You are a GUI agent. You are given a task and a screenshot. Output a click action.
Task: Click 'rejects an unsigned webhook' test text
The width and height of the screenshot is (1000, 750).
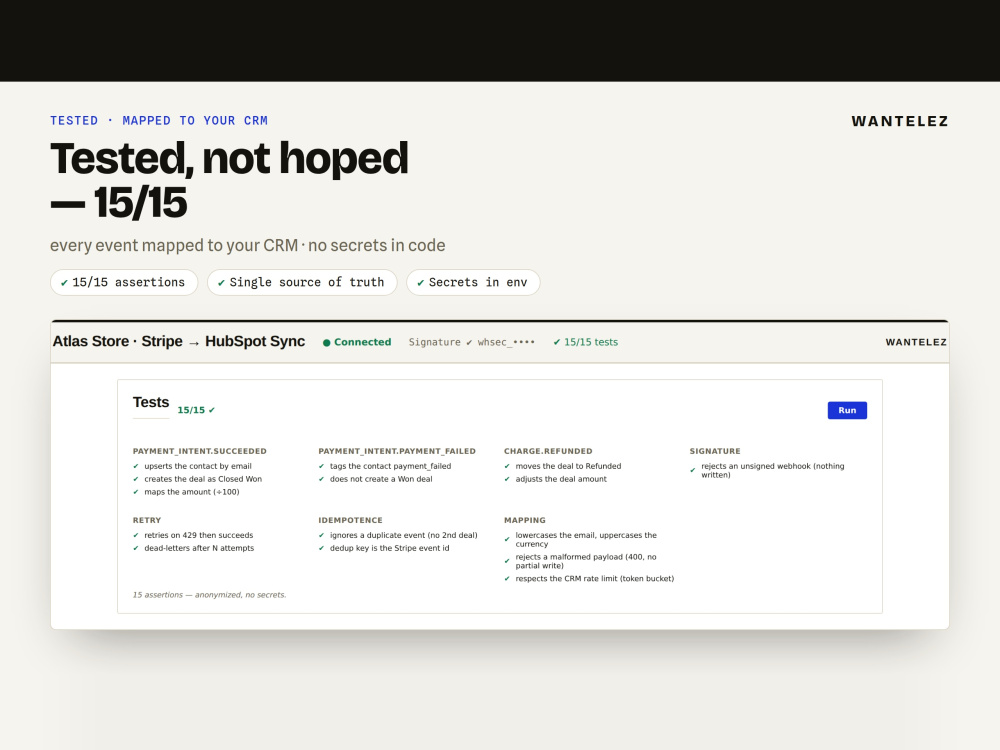(773, 471)
